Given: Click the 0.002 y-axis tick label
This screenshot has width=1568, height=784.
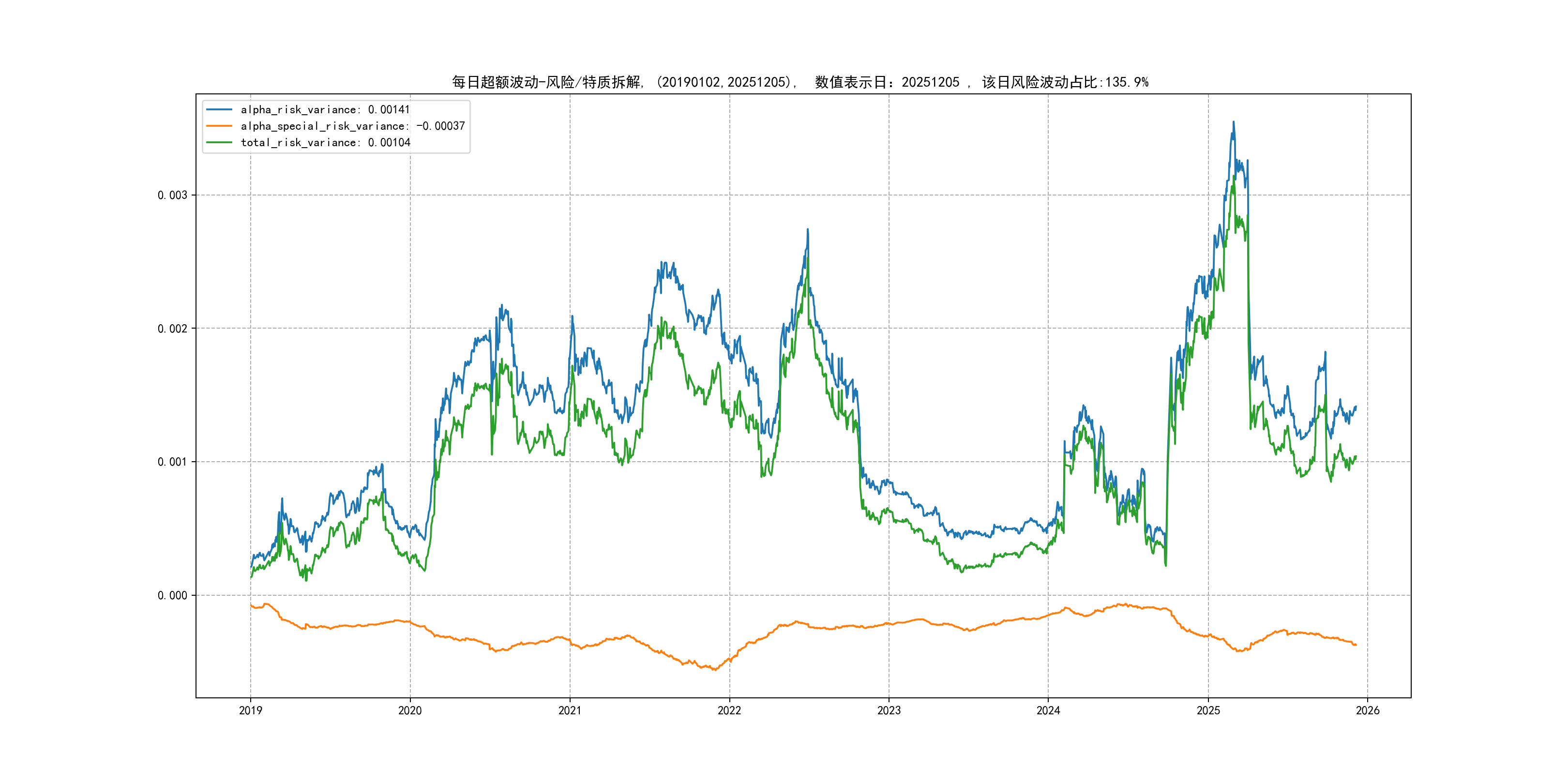Looking at the screenshot, I should [172, 329].
